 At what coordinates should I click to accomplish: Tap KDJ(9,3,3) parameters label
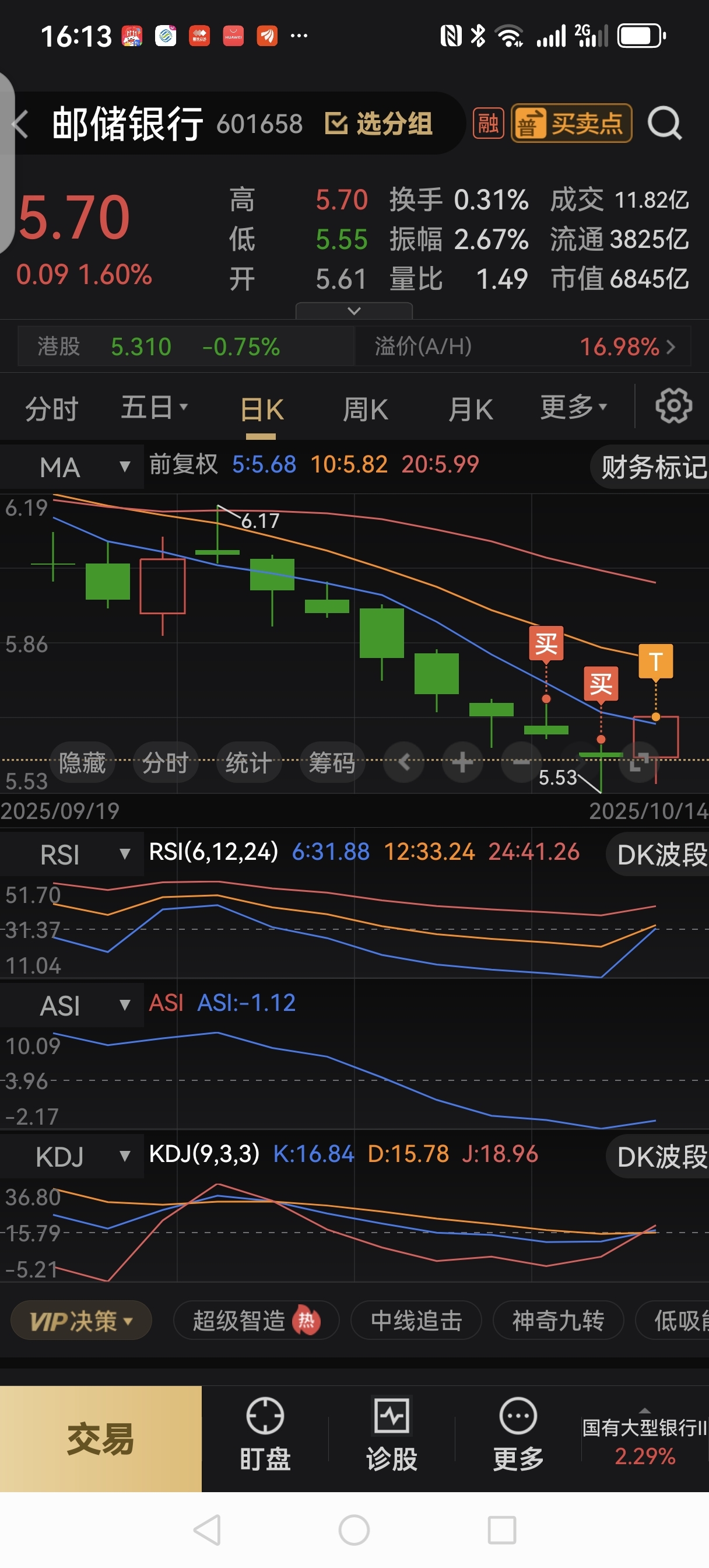[x=205, y=1153]
